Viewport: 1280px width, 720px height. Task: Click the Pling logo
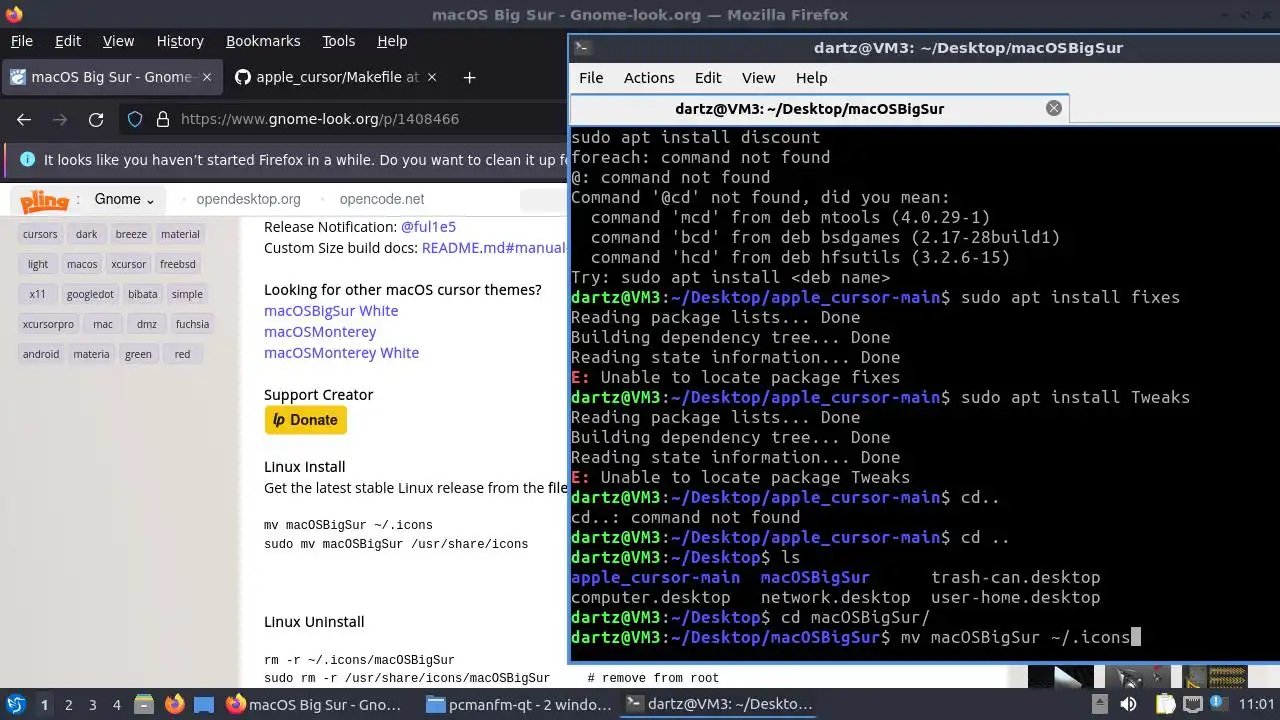click(45, 200)
